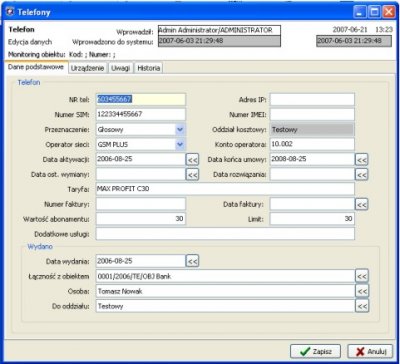The width and height of the screenshot is (400, 364).
Task: Switch to the Urządzenie tab
Action: 88,68
